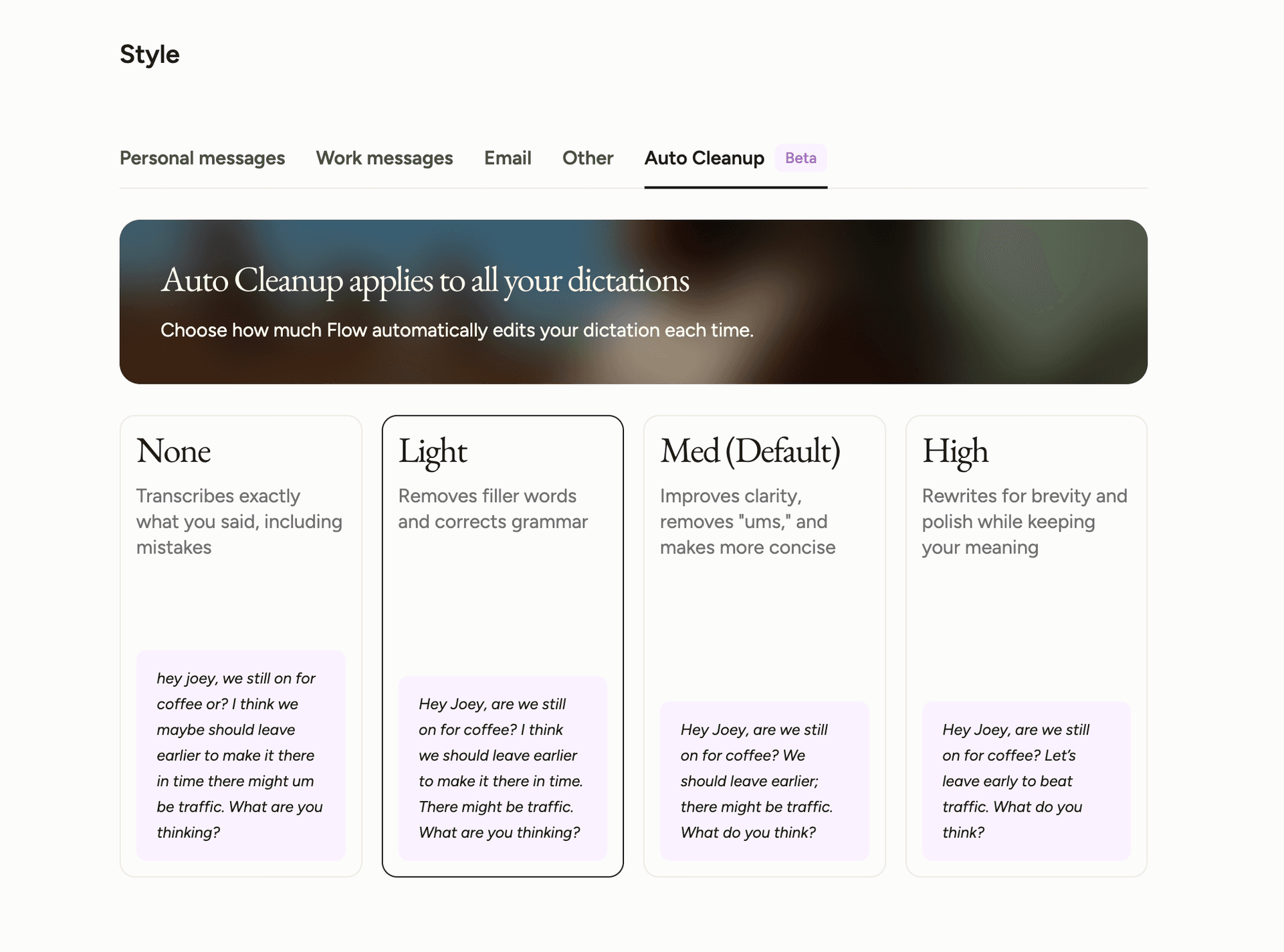Choose the High cleanup level card
Viewport: 1284px width, 952px height.
[x=1027, y=646]
